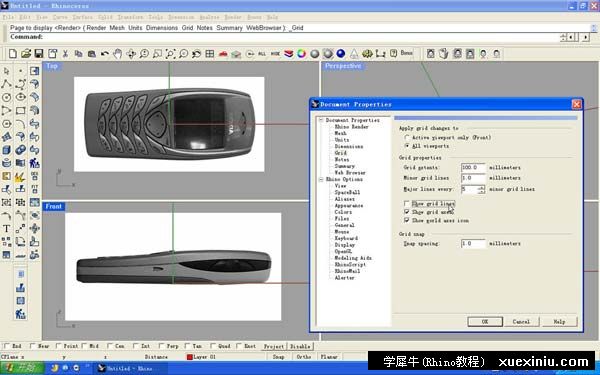Enable the End osnap checkbox
600x375 pixels.
(x=7, y=346)
